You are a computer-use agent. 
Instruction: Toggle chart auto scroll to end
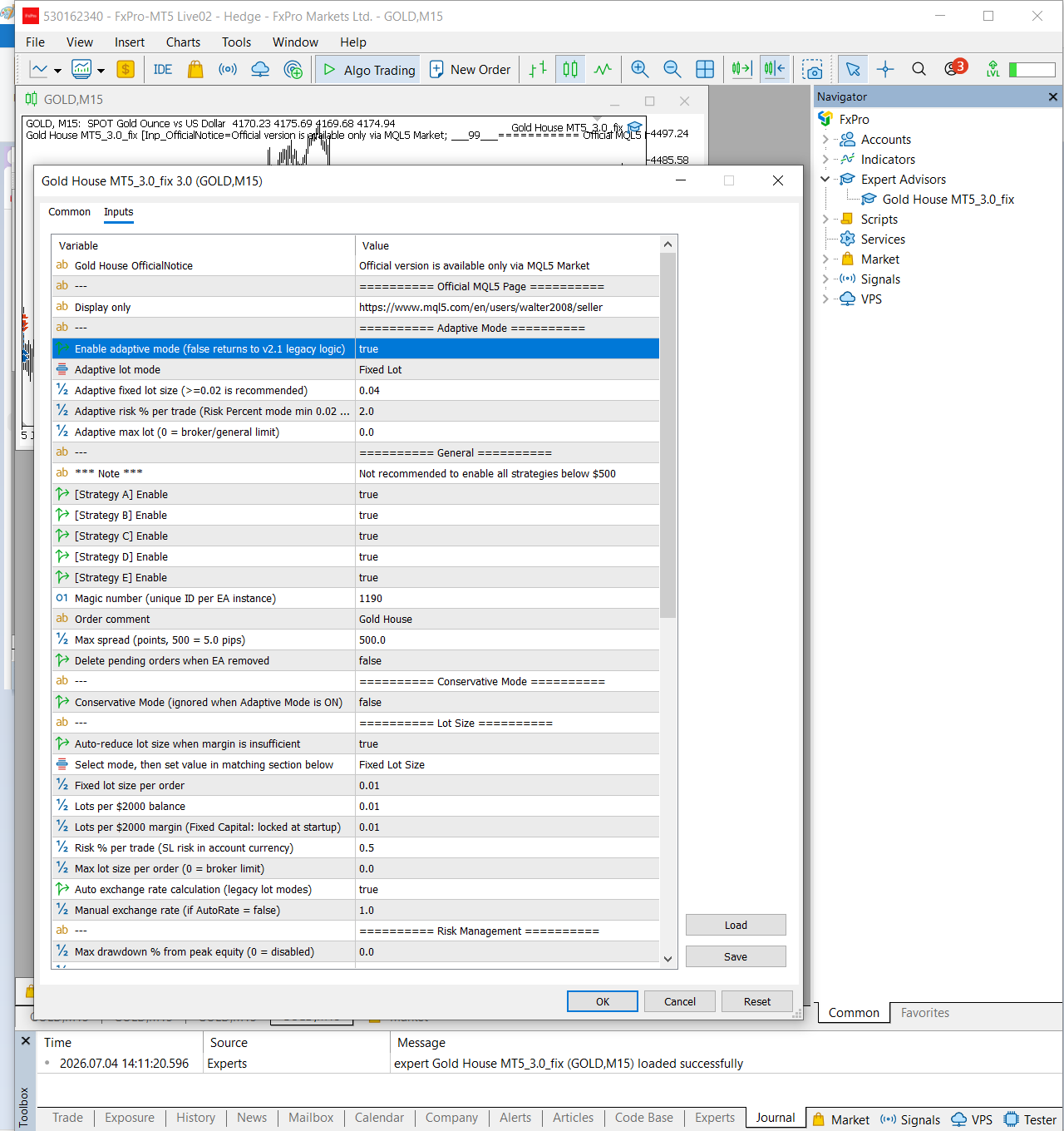(x=741, y=70)
